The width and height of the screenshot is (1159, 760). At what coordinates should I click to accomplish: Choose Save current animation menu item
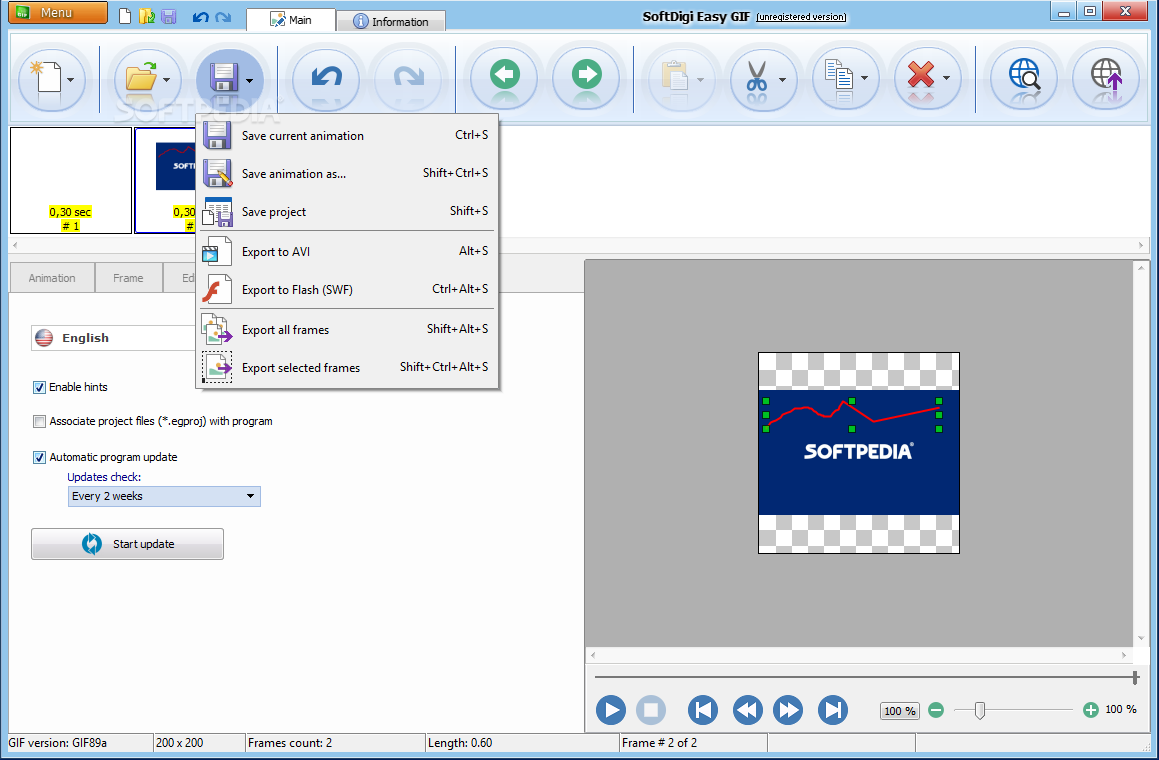[347, 136]
